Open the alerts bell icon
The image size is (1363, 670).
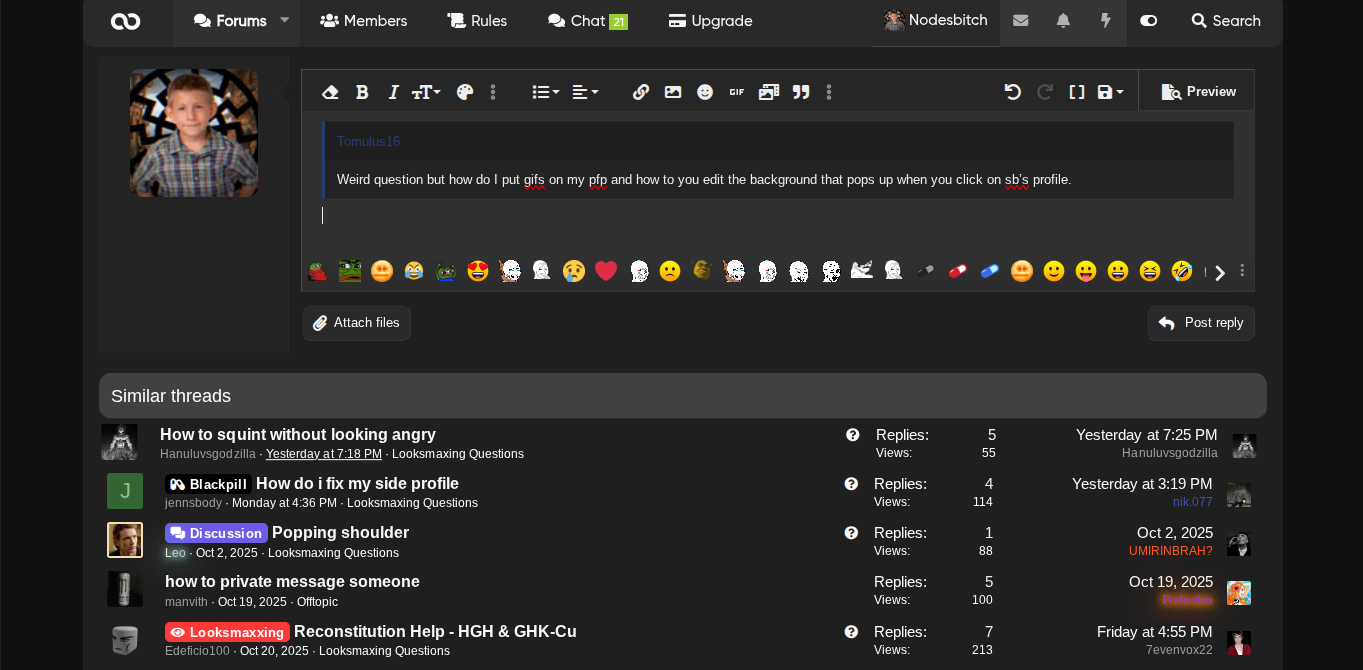click(1063, 21)
